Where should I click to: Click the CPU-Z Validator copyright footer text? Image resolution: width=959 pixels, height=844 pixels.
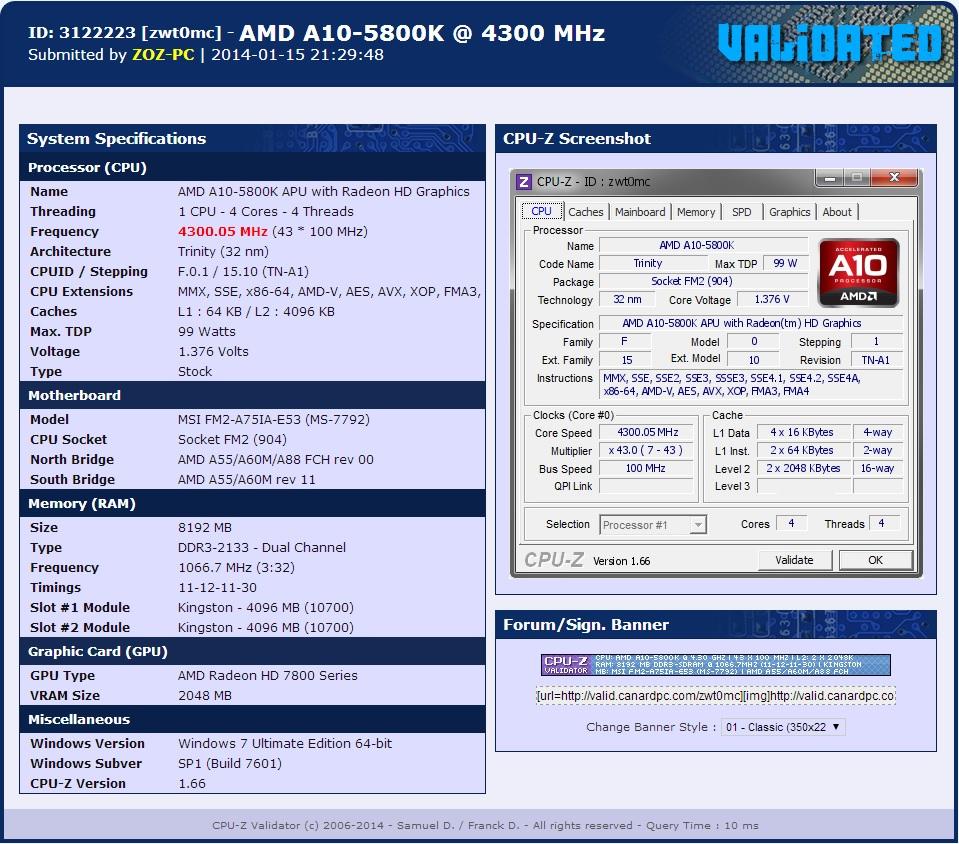click(x=485, y=826)
